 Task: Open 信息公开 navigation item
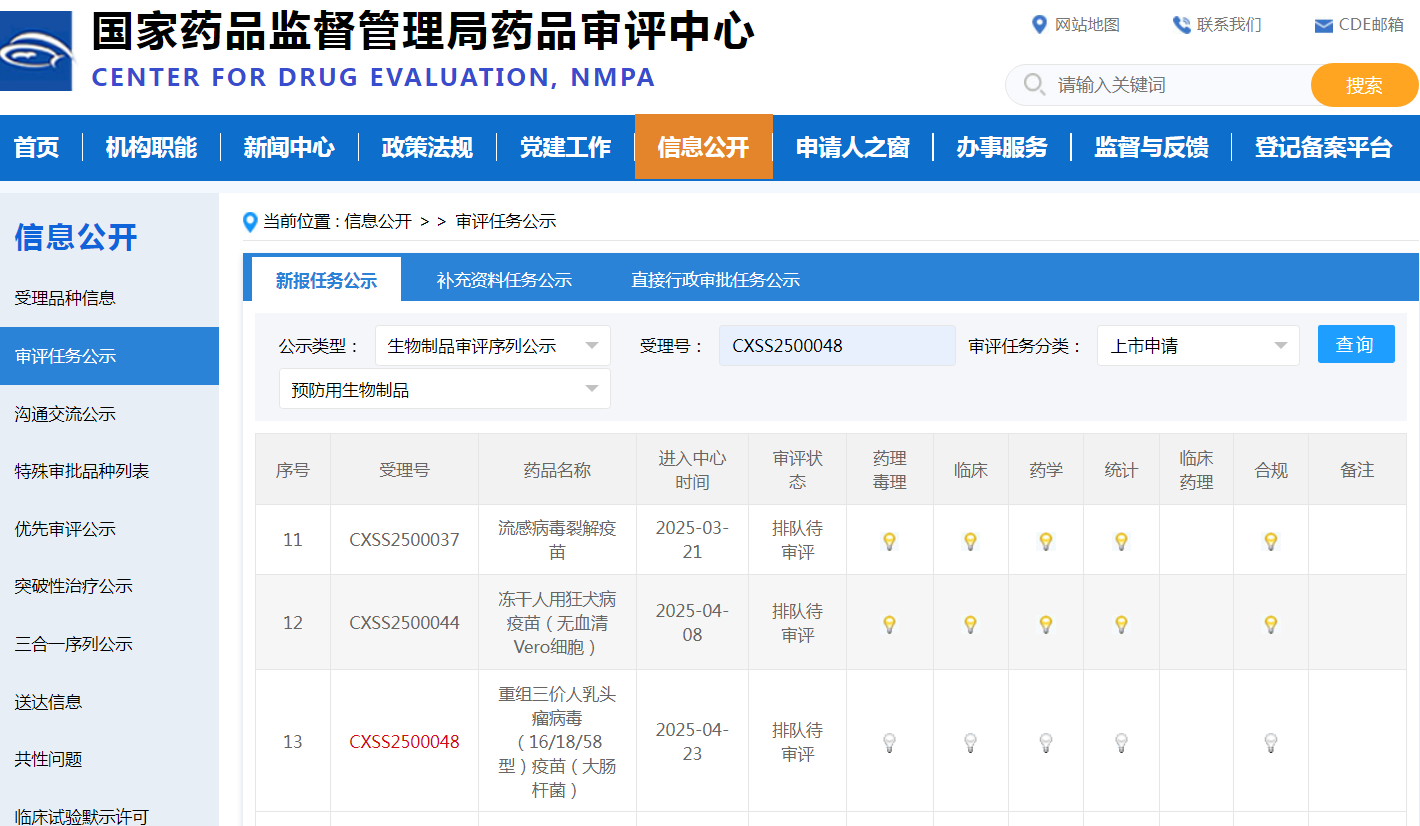(703, 147)
